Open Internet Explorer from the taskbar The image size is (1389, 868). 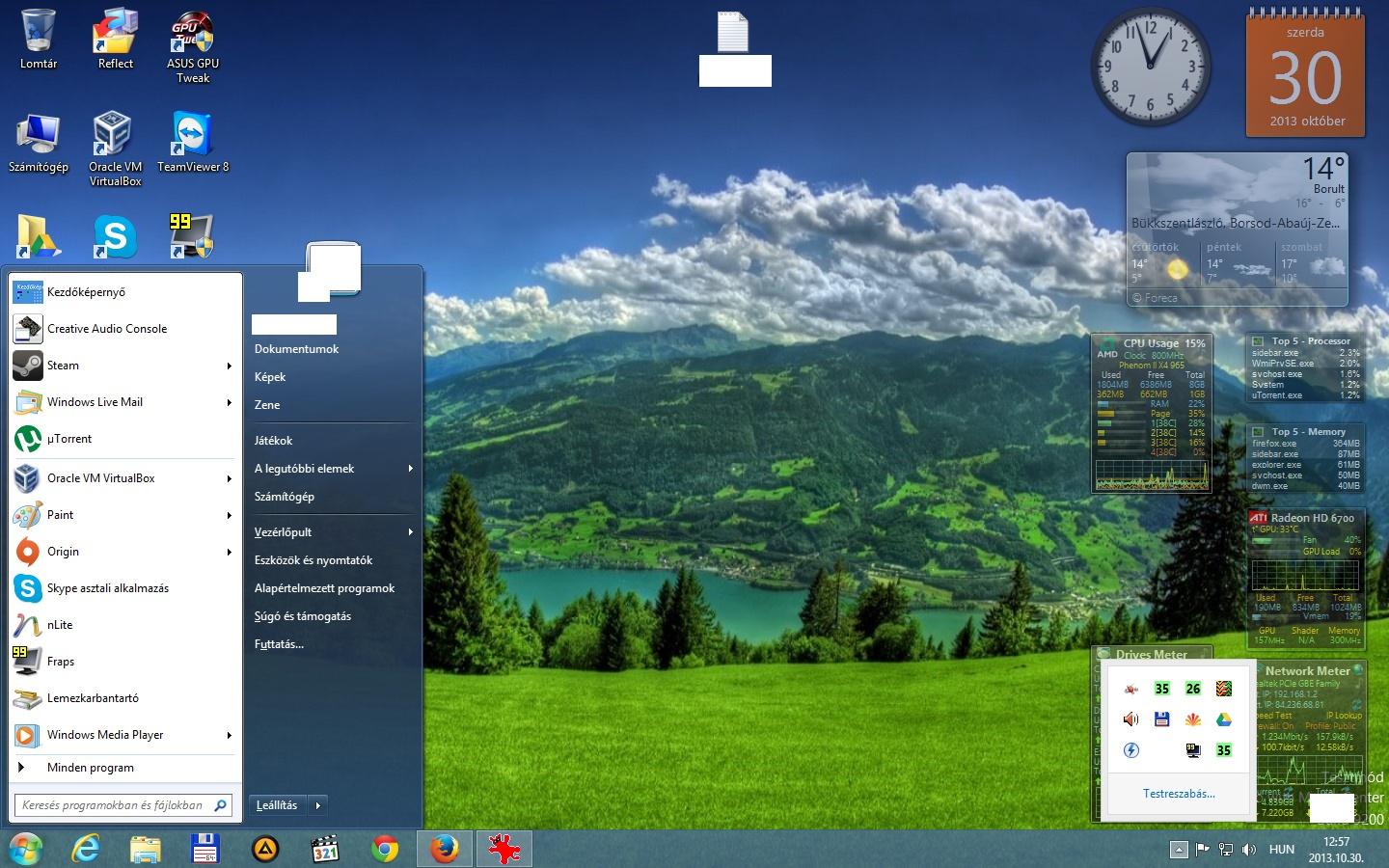click(x=86, y=849)
